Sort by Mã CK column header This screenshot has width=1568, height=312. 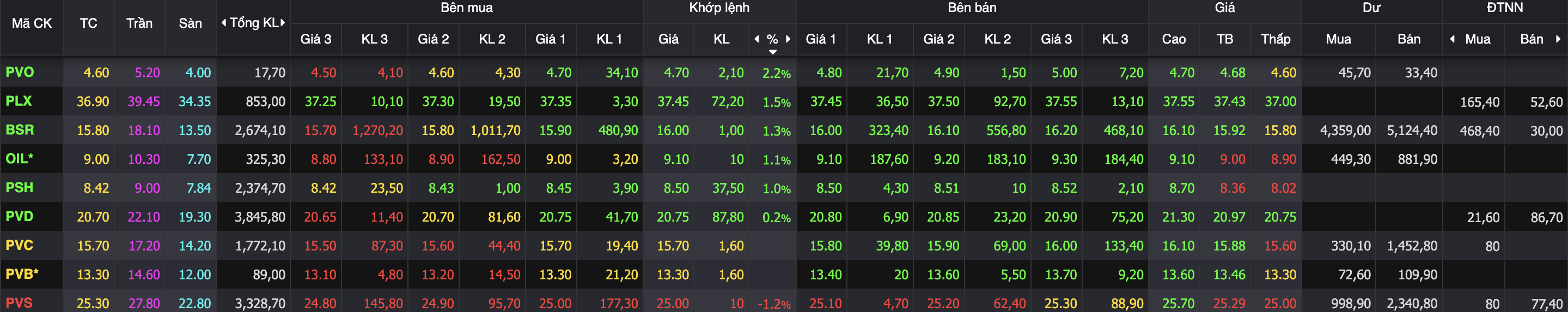(x=32, y=24)
